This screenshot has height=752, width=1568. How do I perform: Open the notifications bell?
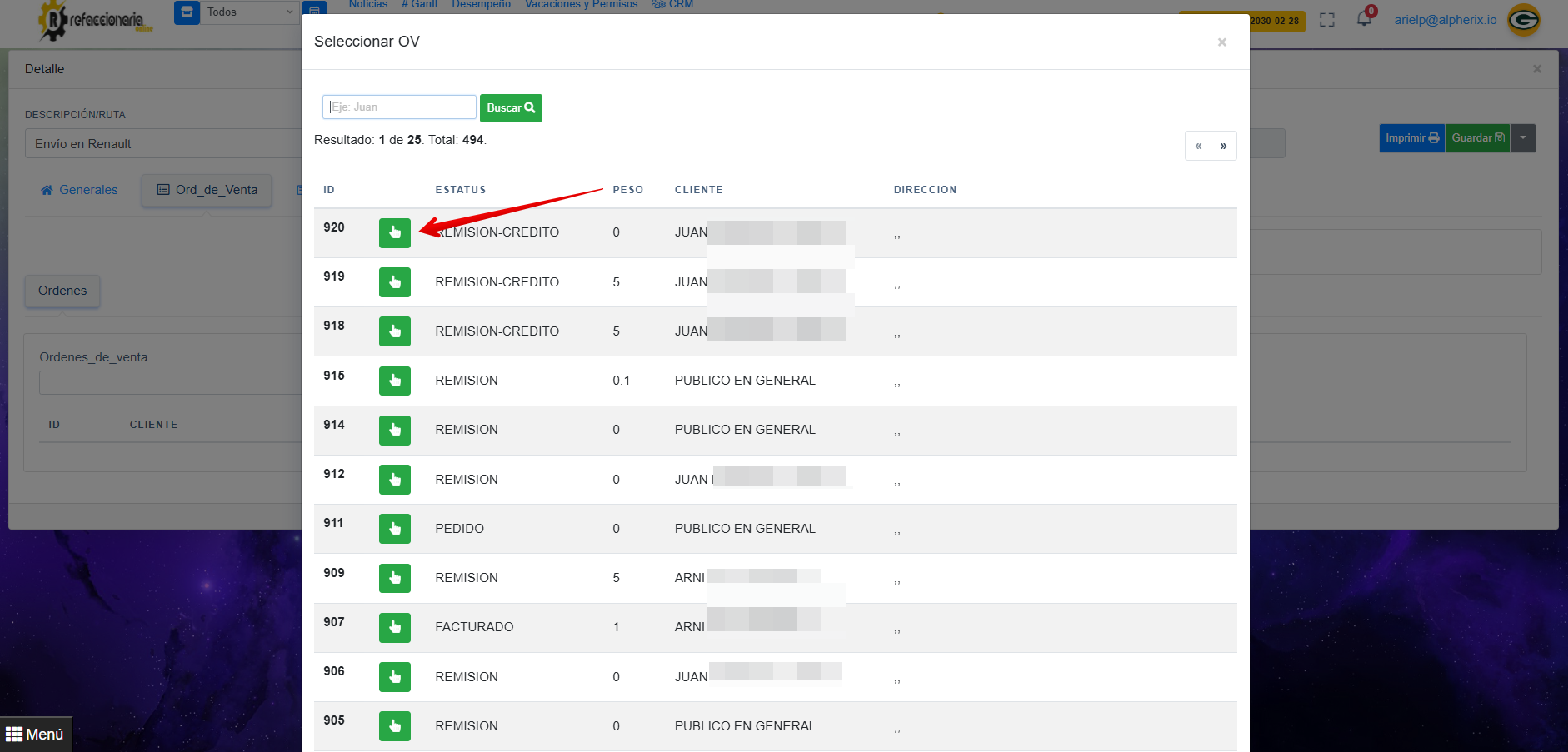[1364, 19]
